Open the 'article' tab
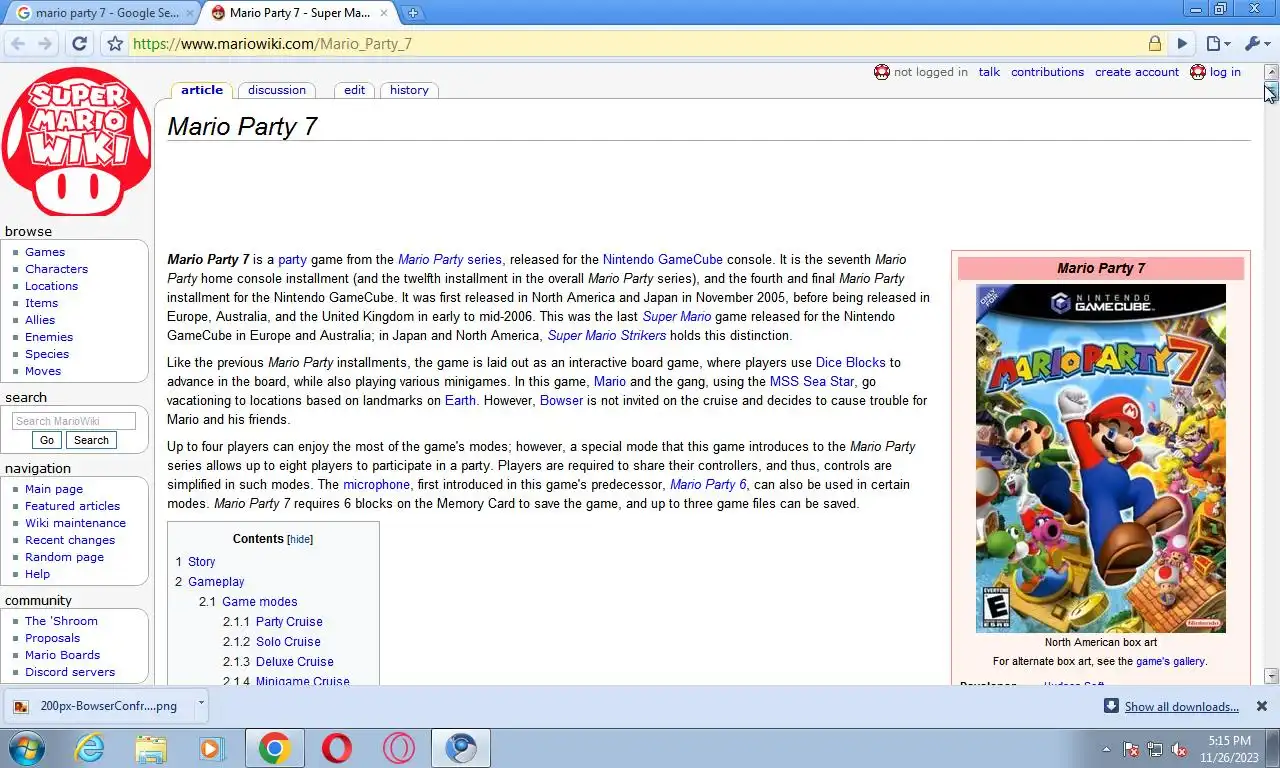 [202, 90]
